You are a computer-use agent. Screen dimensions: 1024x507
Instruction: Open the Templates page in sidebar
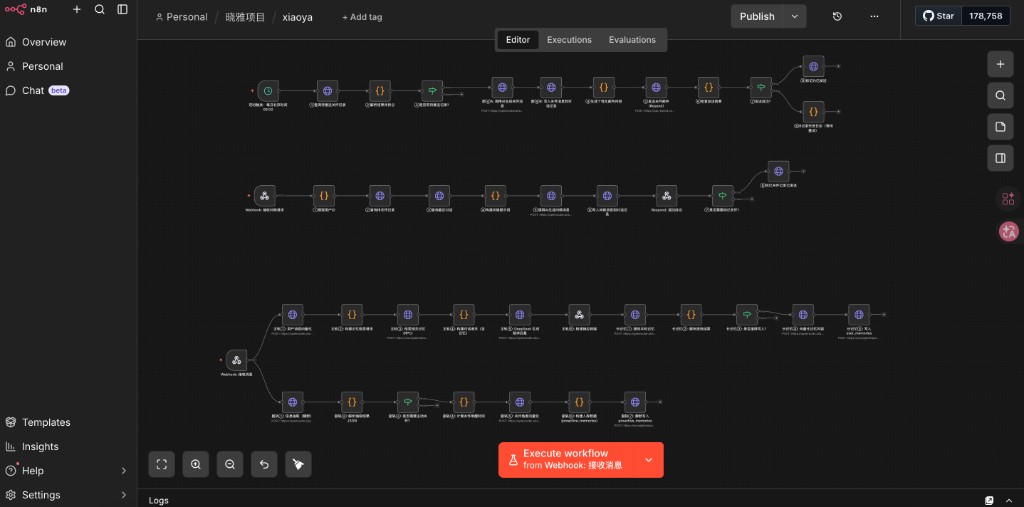point(46,423)
